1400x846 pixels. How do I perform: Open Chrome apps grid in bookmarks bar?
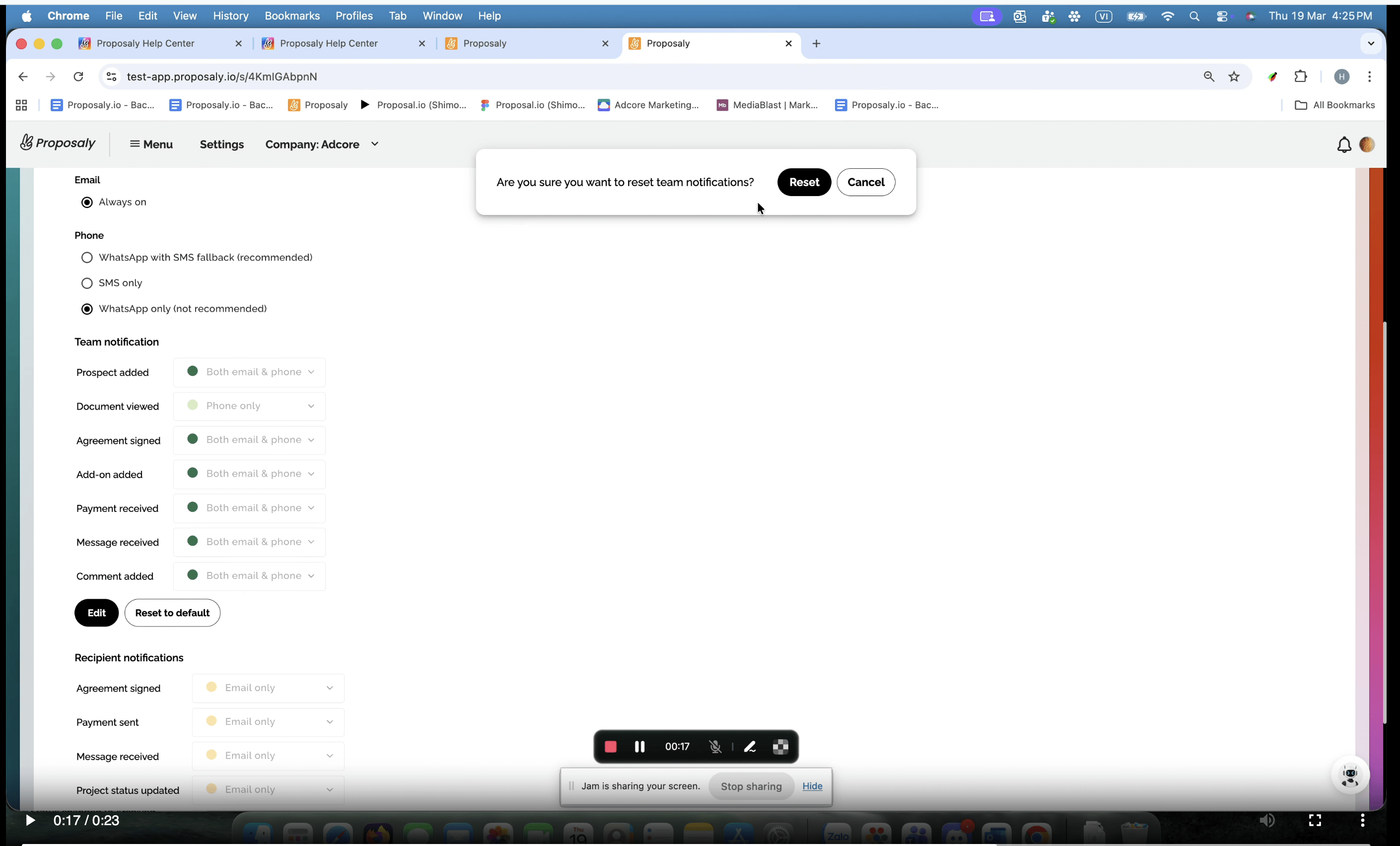[21, 105]
